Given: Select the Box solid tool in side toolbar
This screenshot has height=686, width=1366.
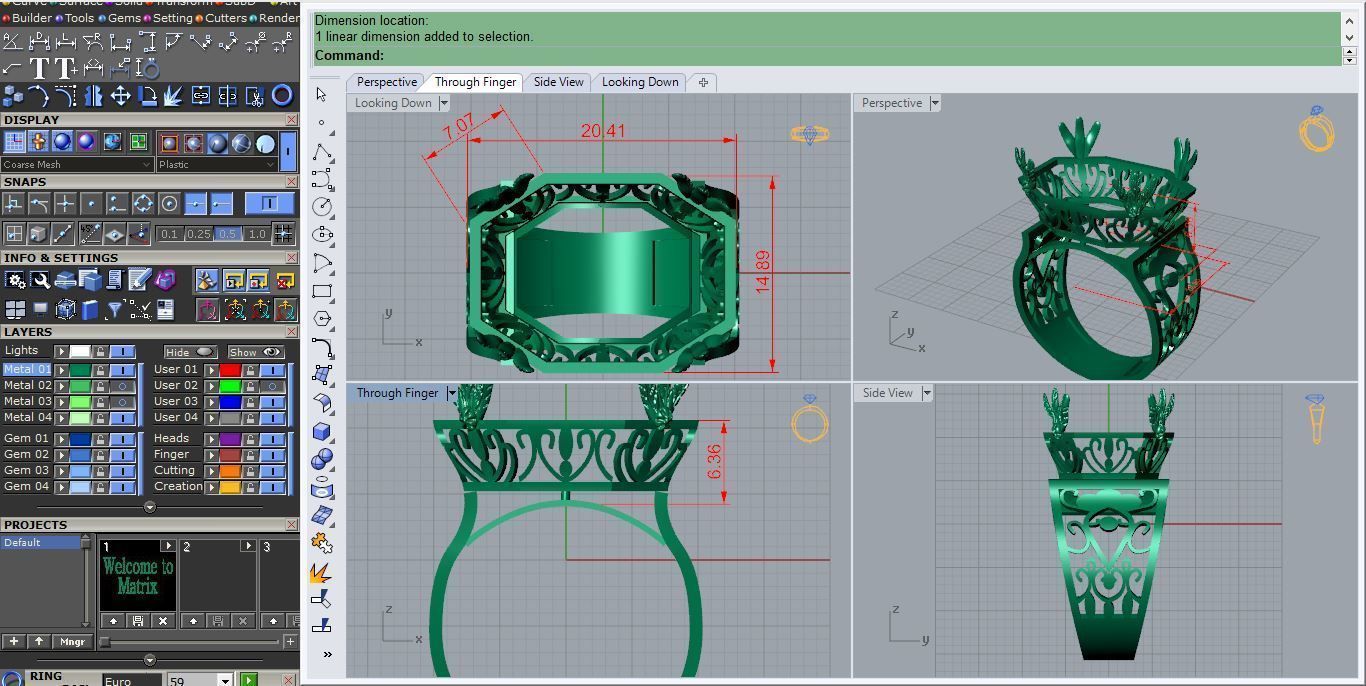Looking at the screenshot, I should click(x=322, y=431).
